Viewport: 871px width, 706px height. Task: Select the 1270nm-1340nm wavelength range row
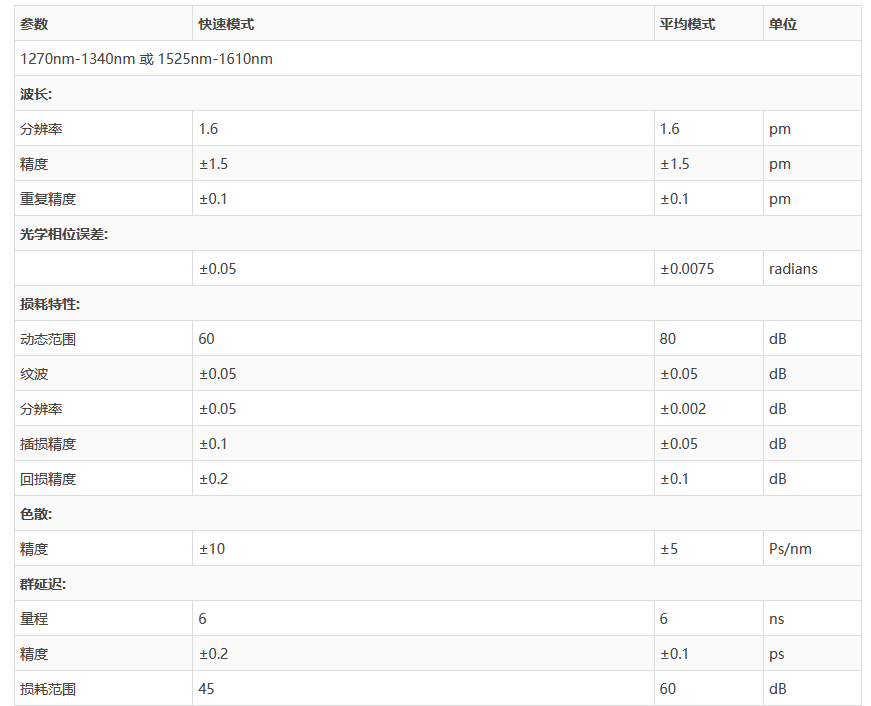(146, 59)
